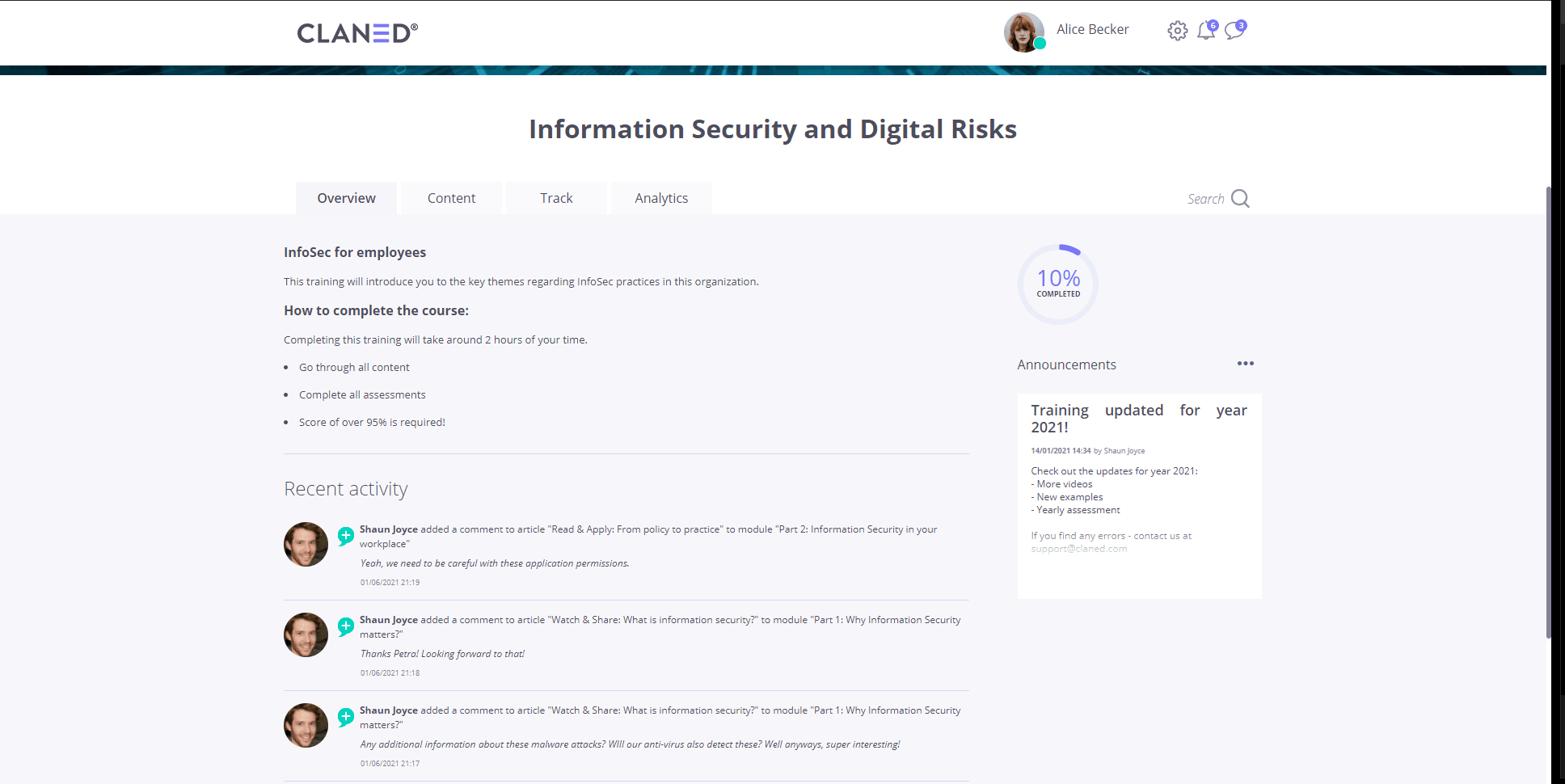Click Shaun Joyce's avatar thumbnail
Image resolution: width=1565 pixels, height=784 pixels.
(x=306, y=544)
